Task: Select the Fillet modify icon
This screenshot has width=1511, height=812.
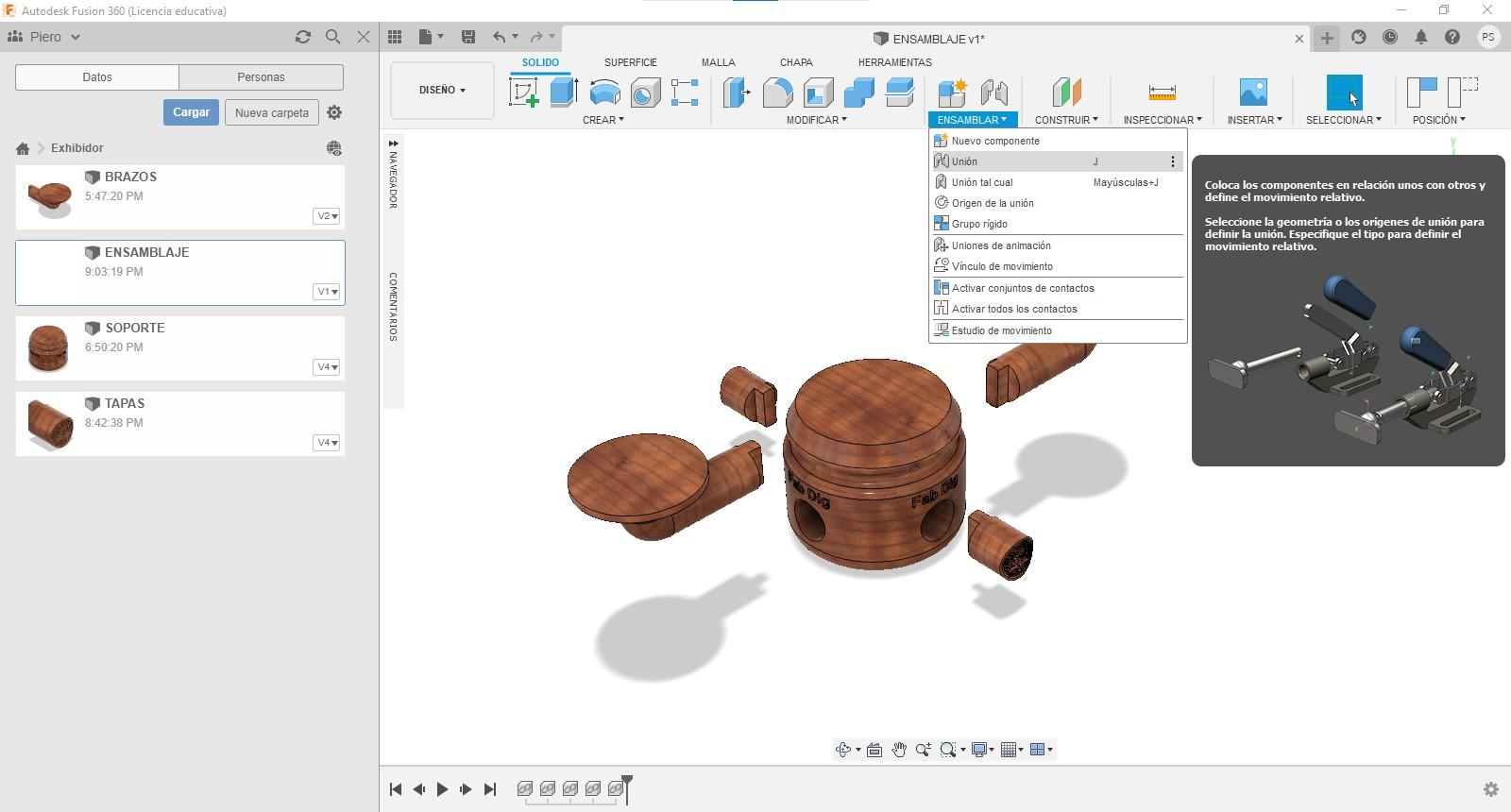Action: (777, 93)
